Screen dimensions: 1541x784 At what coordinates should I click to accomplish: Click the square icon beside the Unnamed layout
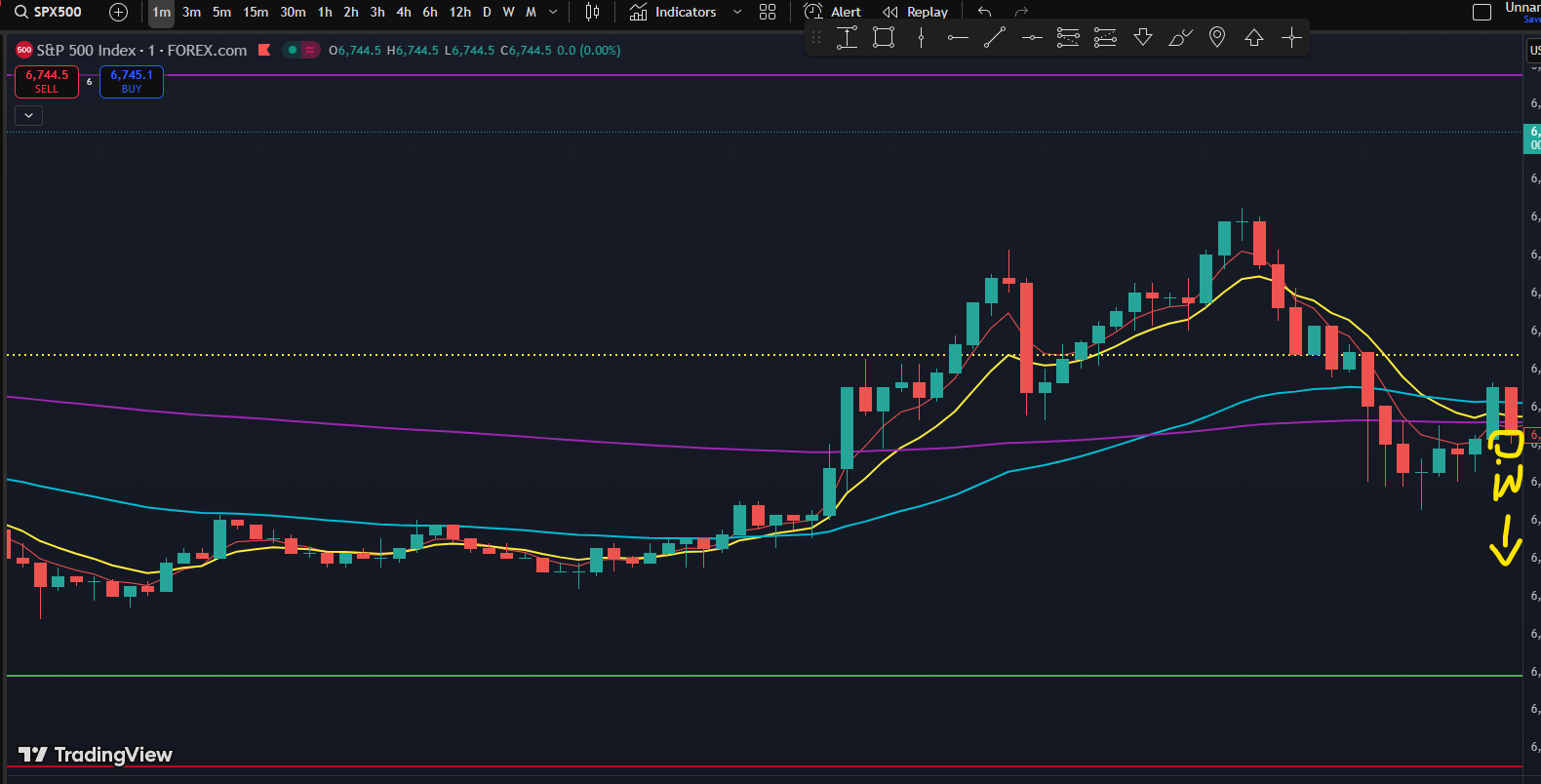pos(1482,12)
